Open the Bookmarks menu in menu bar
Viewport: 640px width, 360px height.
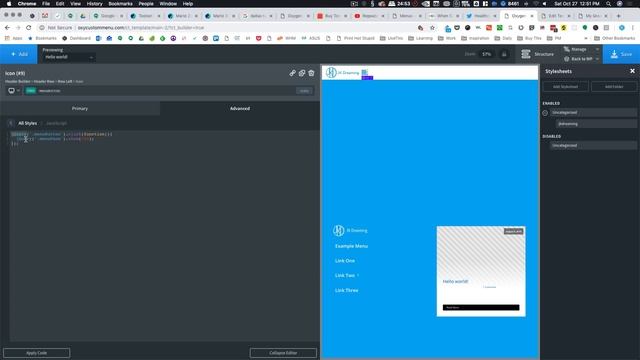pos(120,4)
